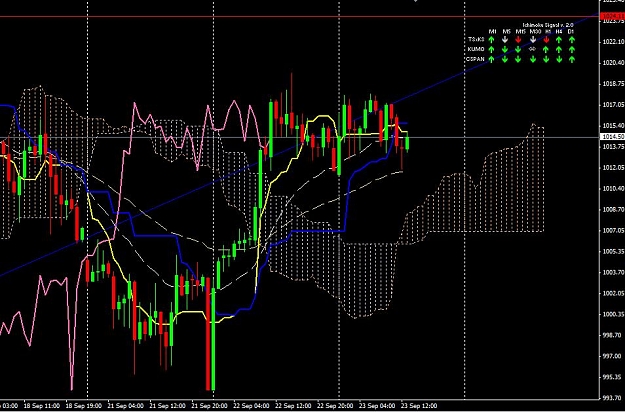
Task: Click the 1020.40 price scale value
Action: pos(614,63)
